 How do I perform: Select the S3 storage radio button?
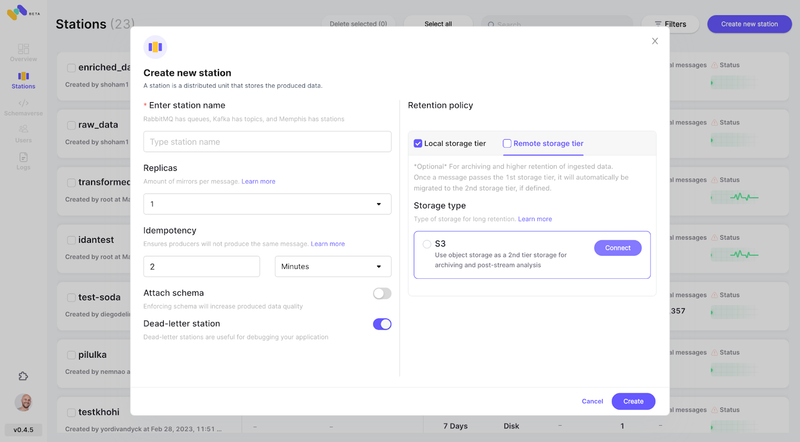point(427,244)
